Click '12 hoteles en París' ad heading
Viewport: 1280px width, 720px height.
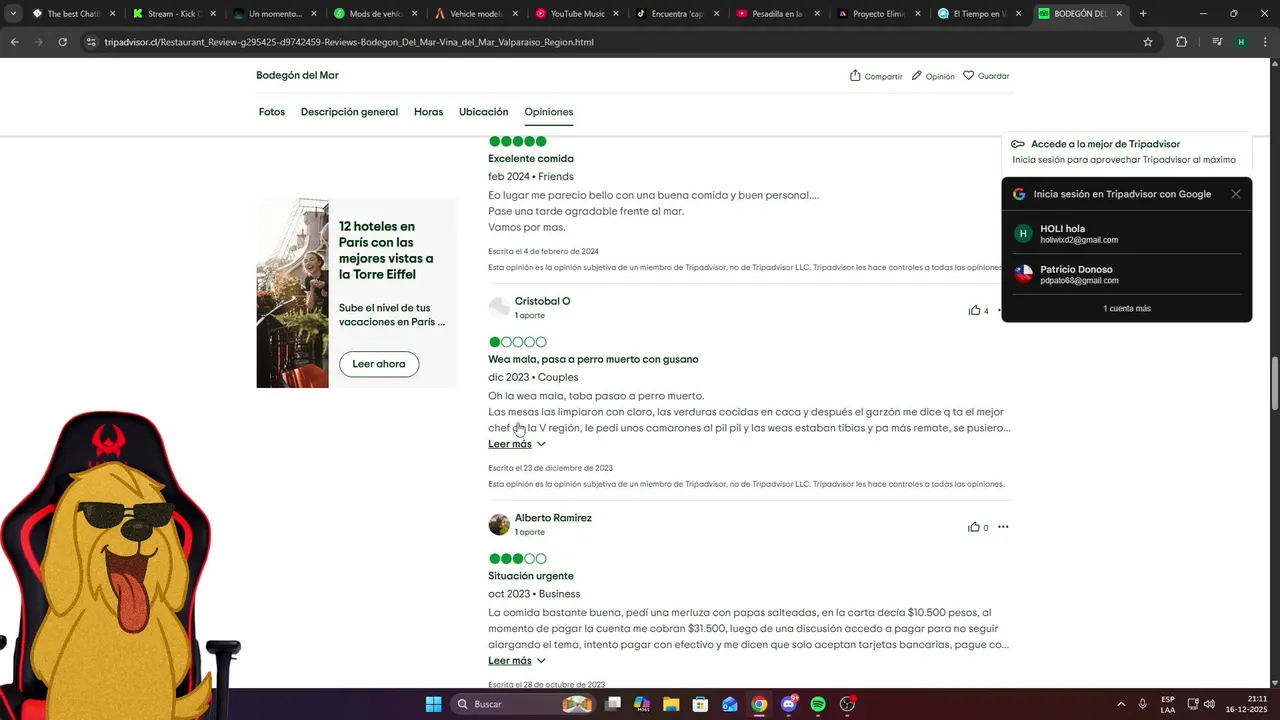(386, 251)
